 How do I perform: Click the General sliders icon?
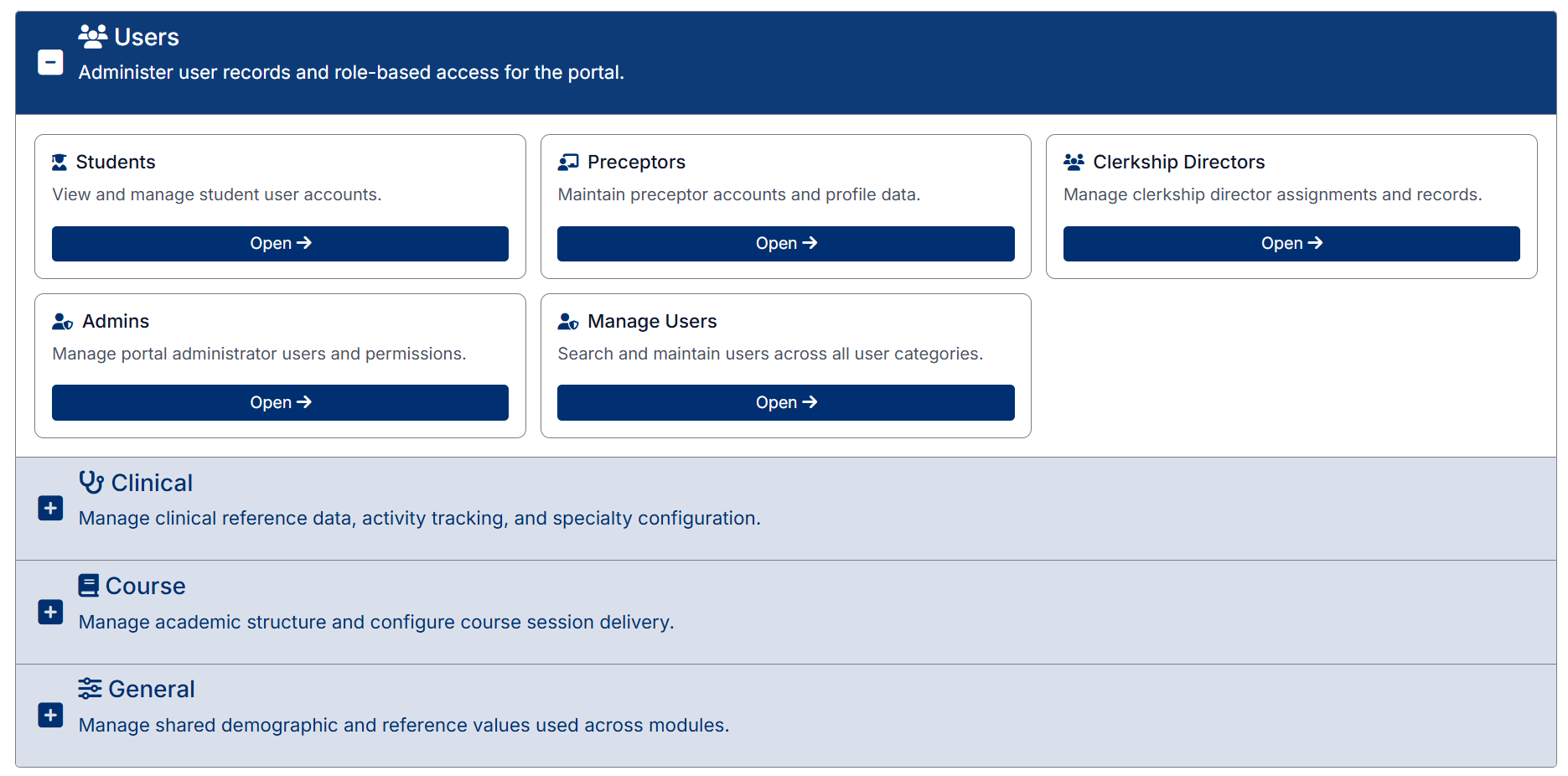[x=90, y=689]
